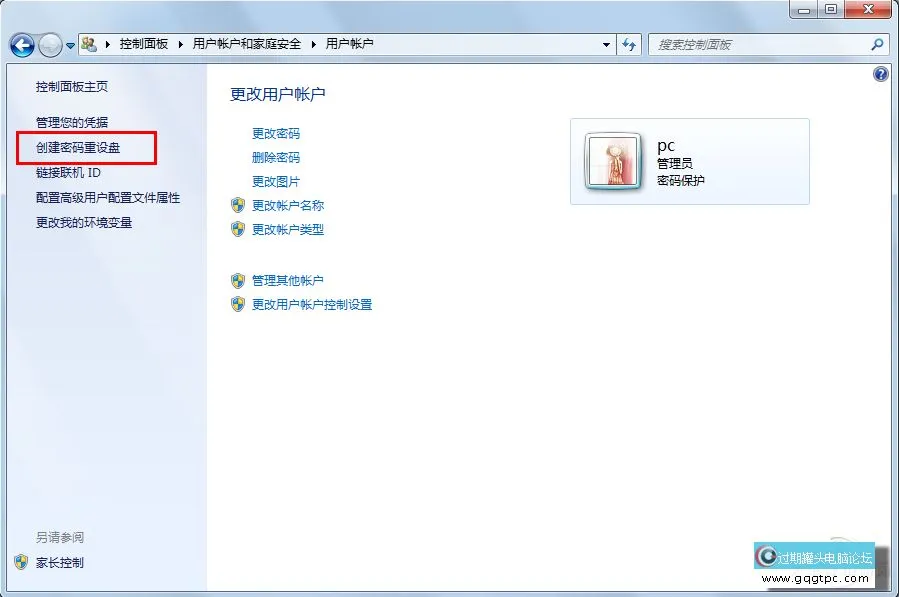This screenshot has height=597, width=899.
Task: Open help via the question mark icon
Action: click(879, 74)
